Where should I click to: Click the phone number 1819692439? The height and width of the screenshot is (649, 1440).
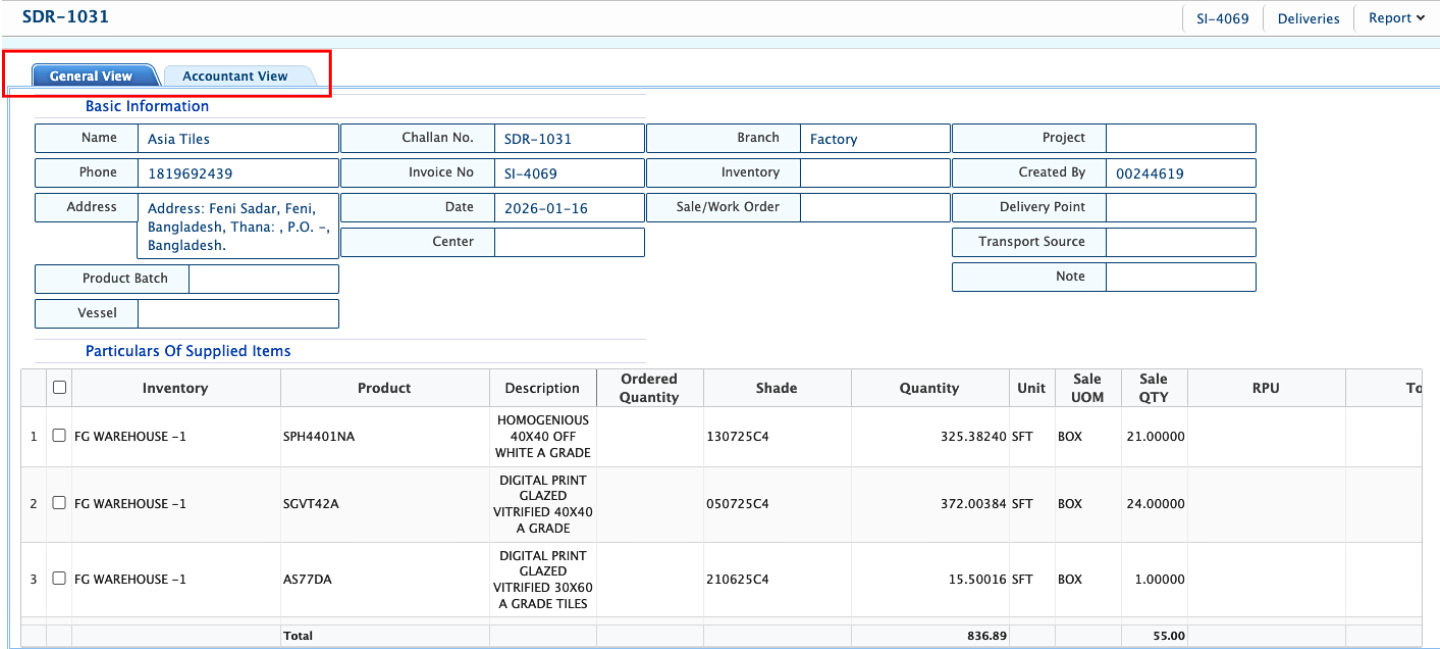click(190, 173)
